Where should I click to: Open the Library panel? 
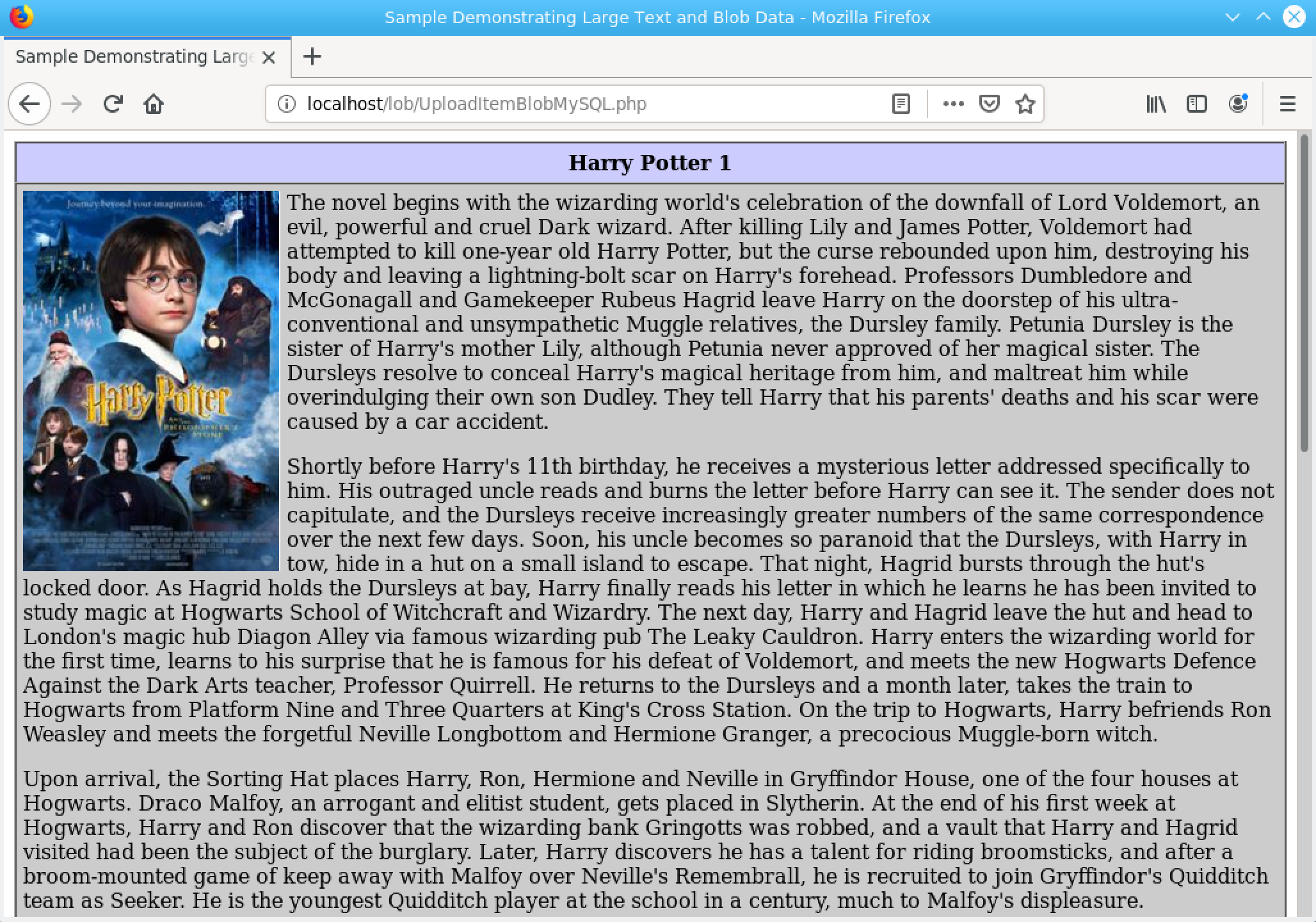(x=1156, y=104)
